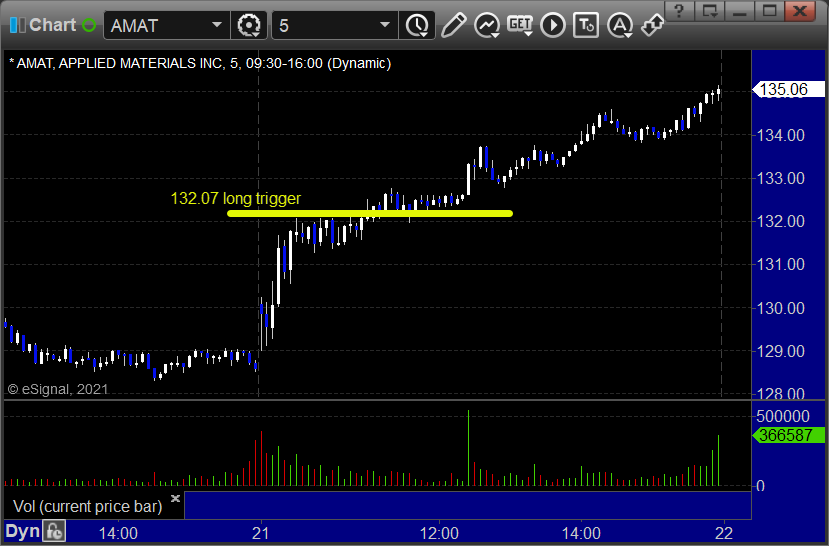Close the Vol study panel with x
This screenshot has height=546, width=829.
176,498
